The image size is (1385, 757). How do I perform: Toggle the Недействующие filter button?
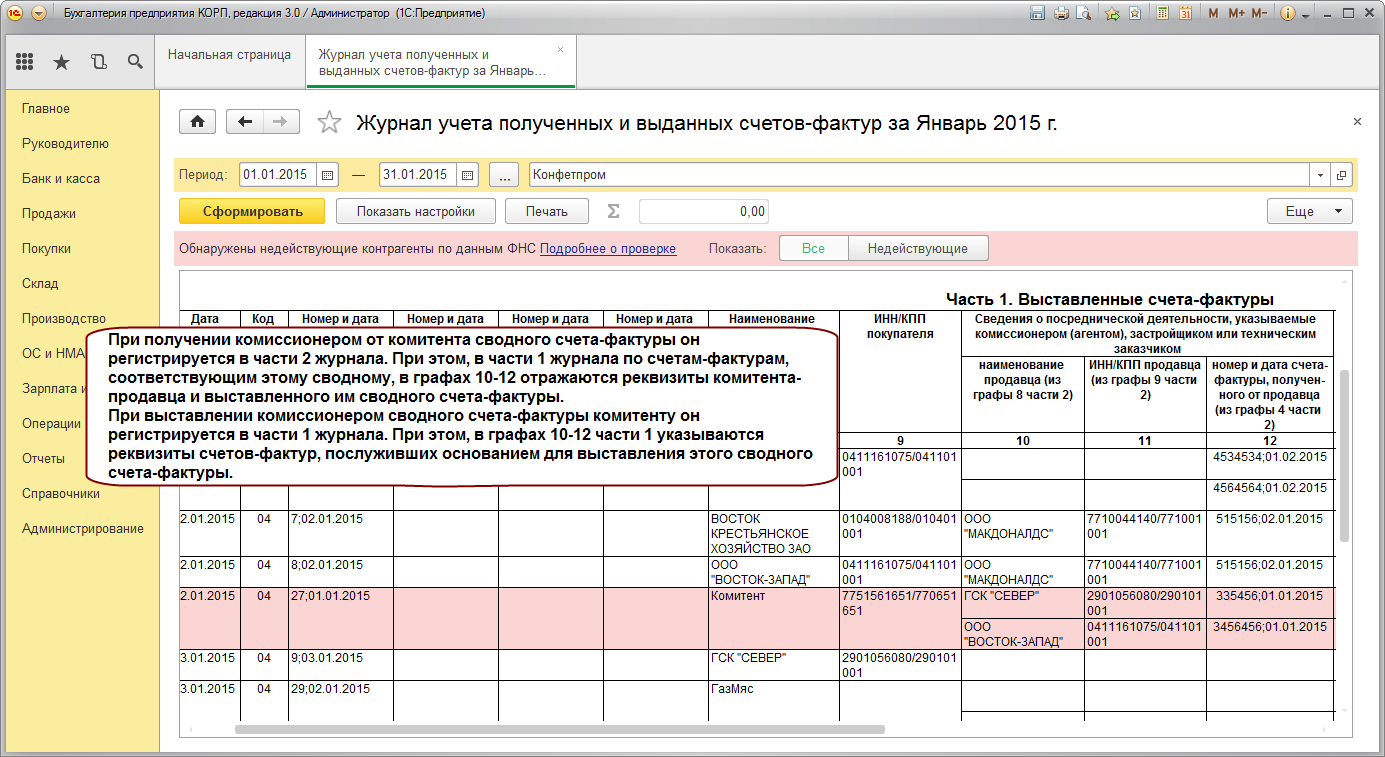click(x=918, y=248)
